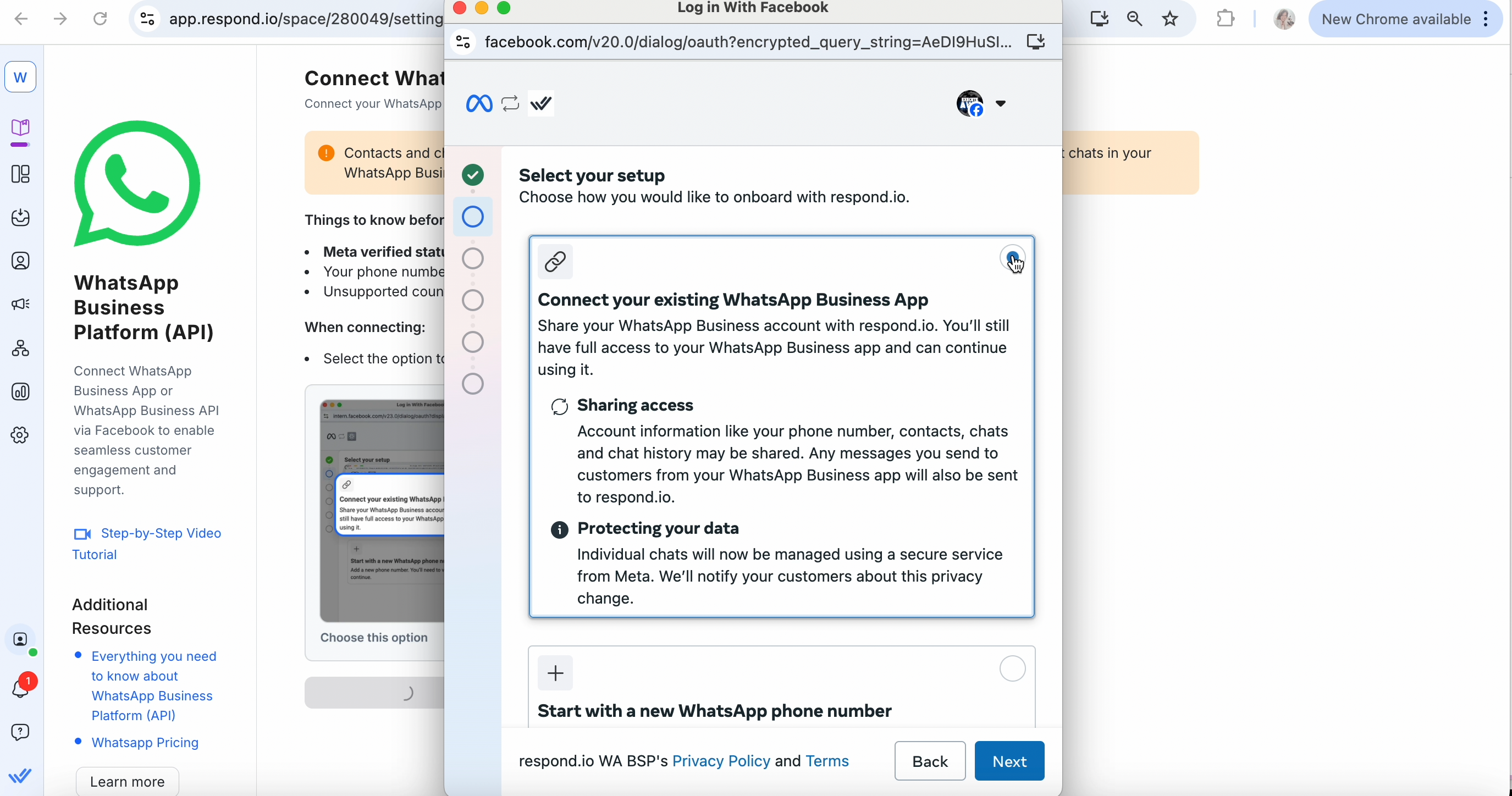Viewport: 1512px width, 796px height.
Task: Click the current step circle in progress stepper
Action: (x=472, y=217)
